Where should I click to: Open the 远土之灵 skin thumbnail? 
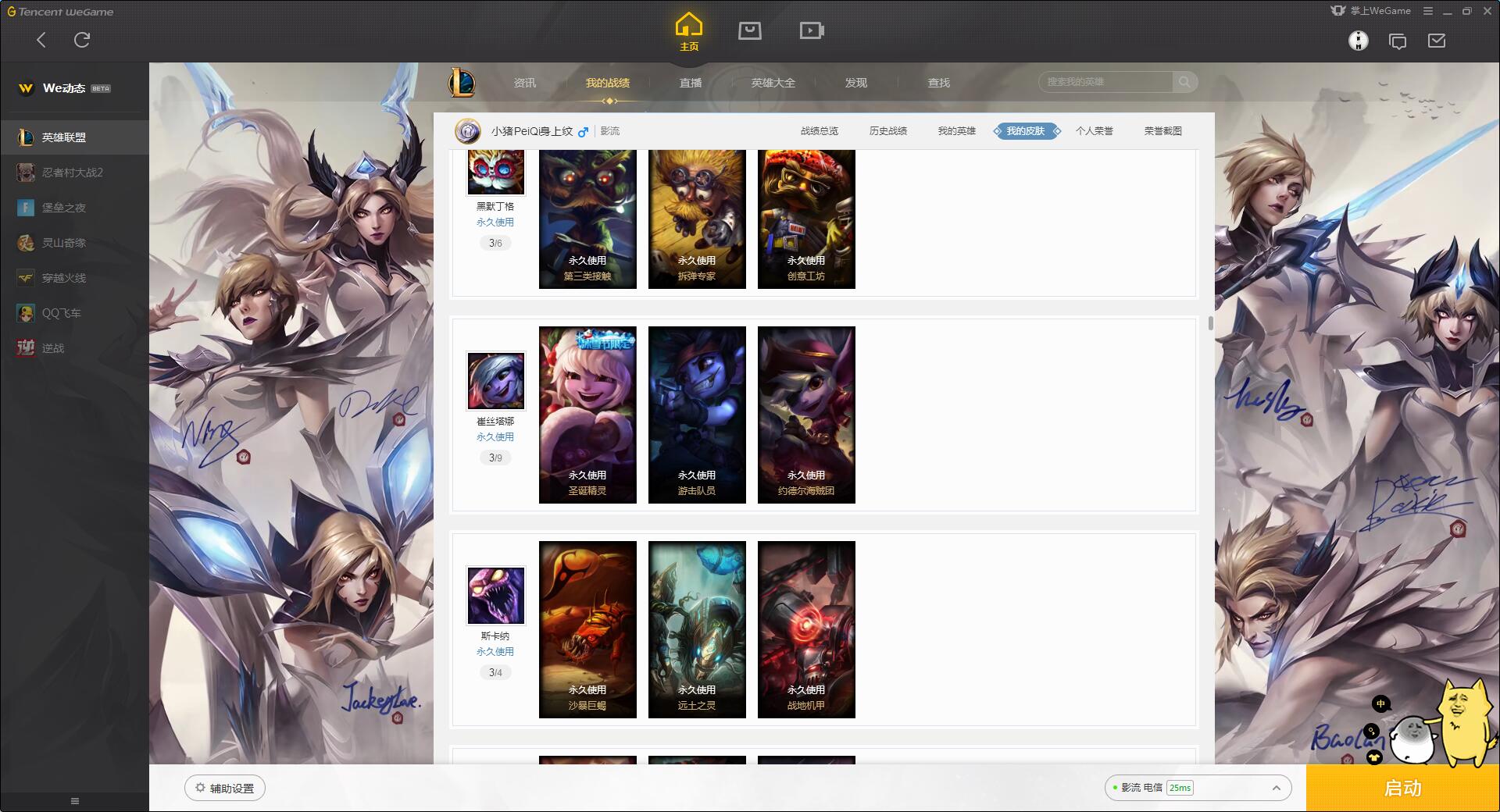(697, 629)
